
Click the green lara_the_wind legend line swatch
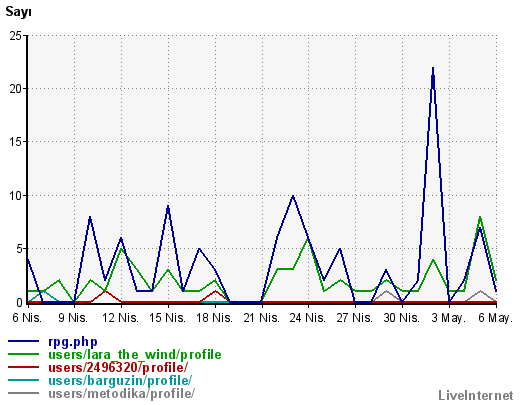[x=23, y=354]
